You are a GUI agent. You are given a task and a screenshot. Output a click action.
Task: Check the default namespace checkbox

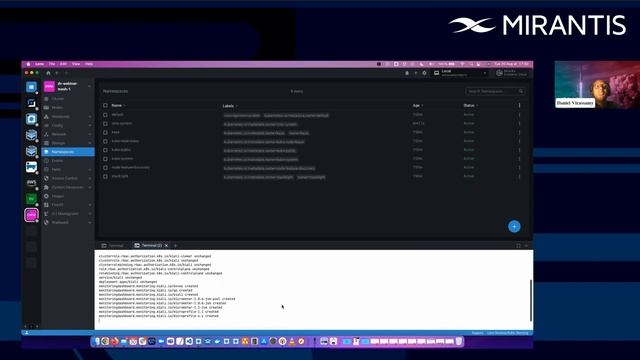[105, 115]
